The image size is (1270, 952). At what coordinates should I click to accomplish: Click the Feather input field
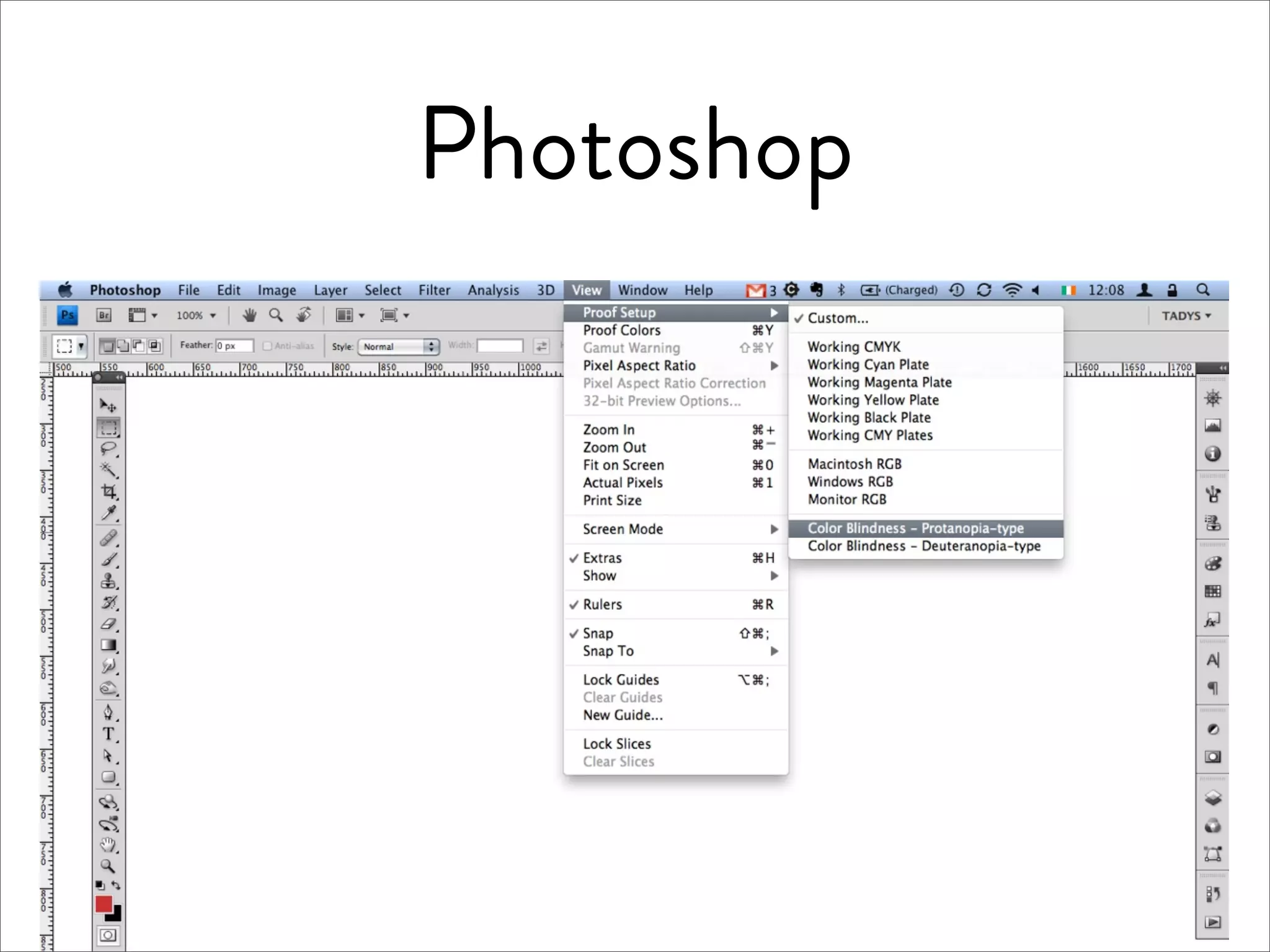click(234, 346)
